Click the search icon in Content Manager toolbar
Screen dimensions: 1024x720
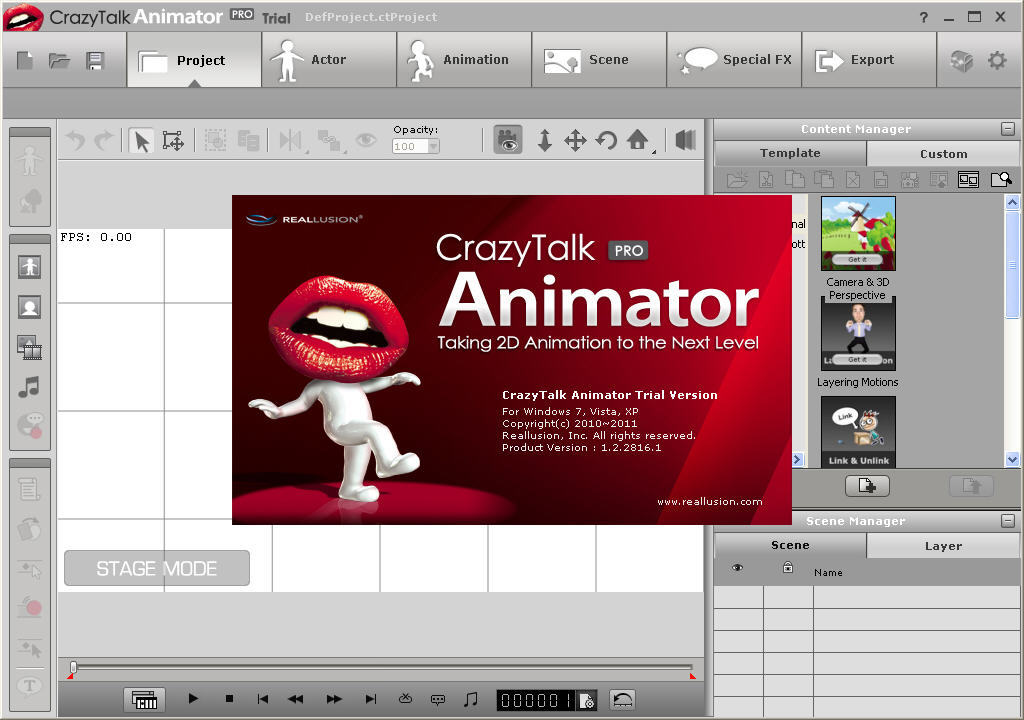point(1001,180)
